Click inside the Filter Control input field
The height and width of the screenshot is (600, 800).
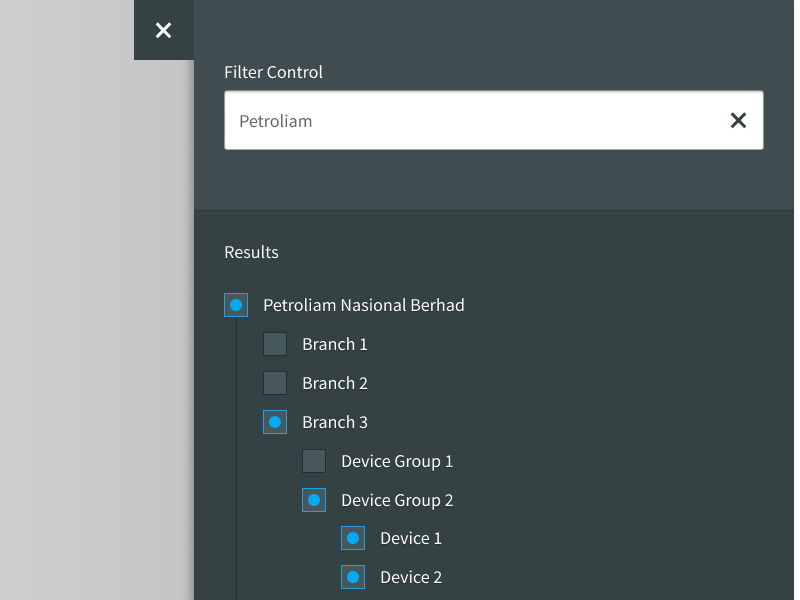[x=470, y=121]
